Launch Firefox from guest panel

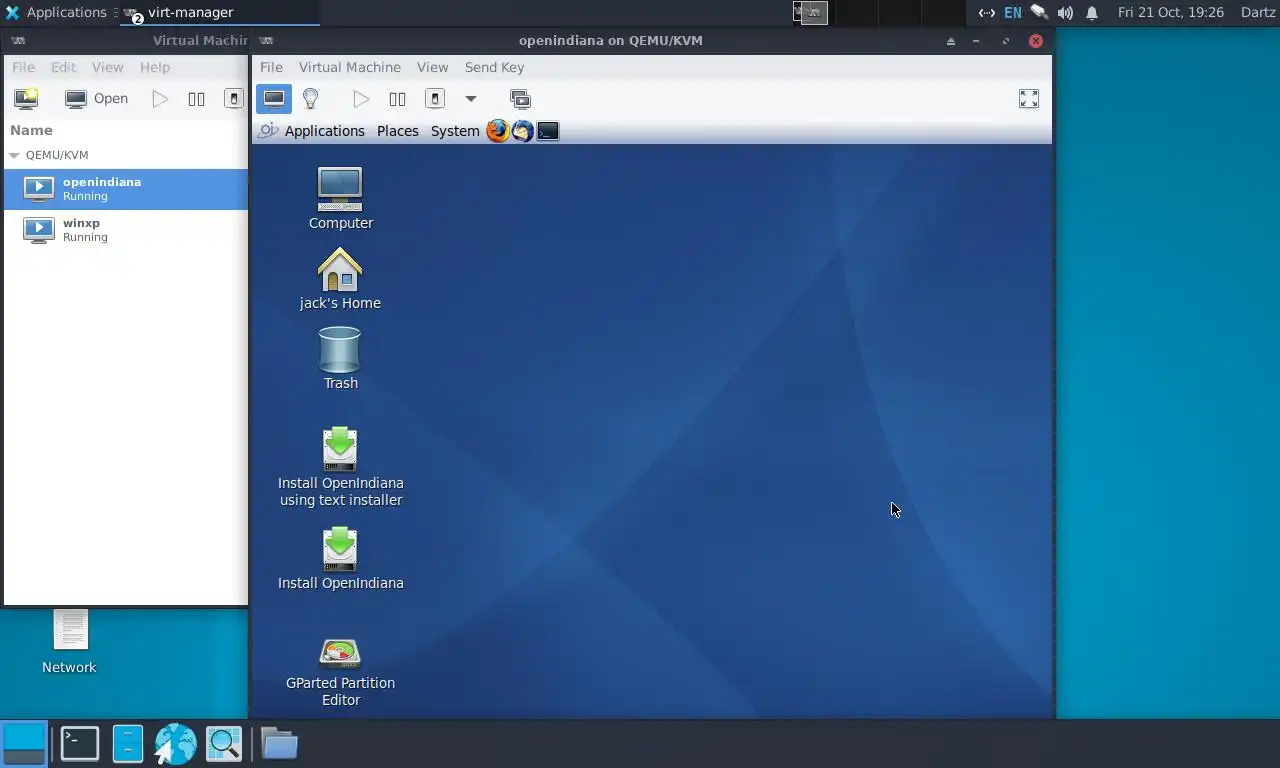coord(497,131)
